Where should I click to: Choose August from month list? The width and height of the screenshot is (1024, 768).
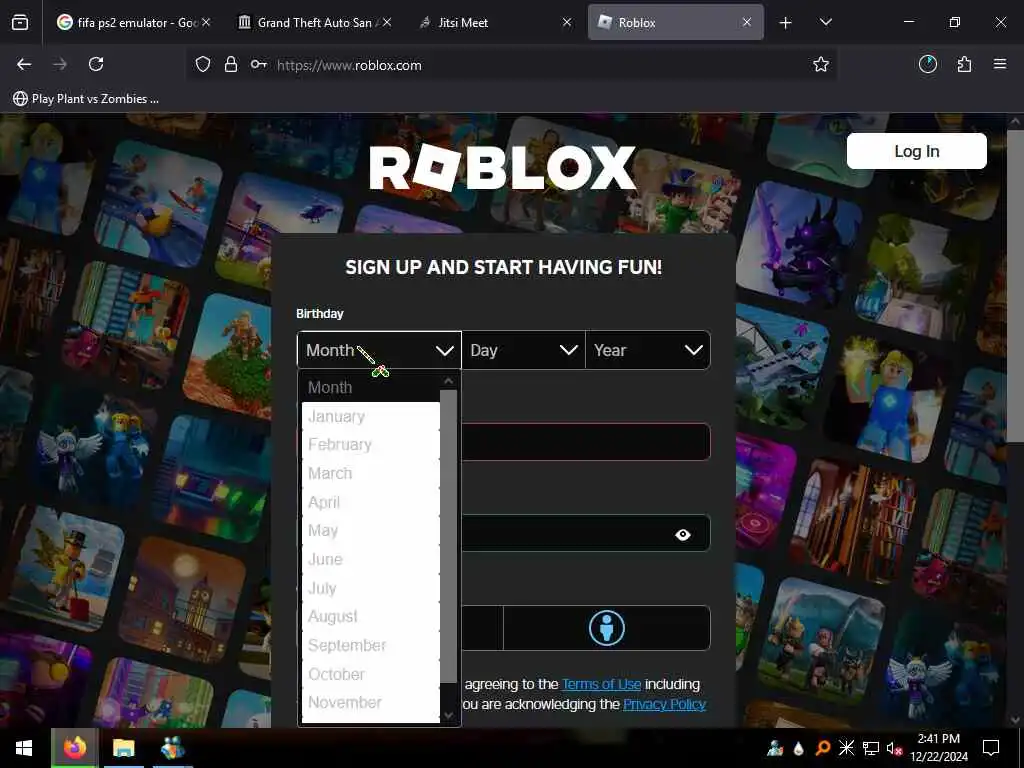coord(370,616)
